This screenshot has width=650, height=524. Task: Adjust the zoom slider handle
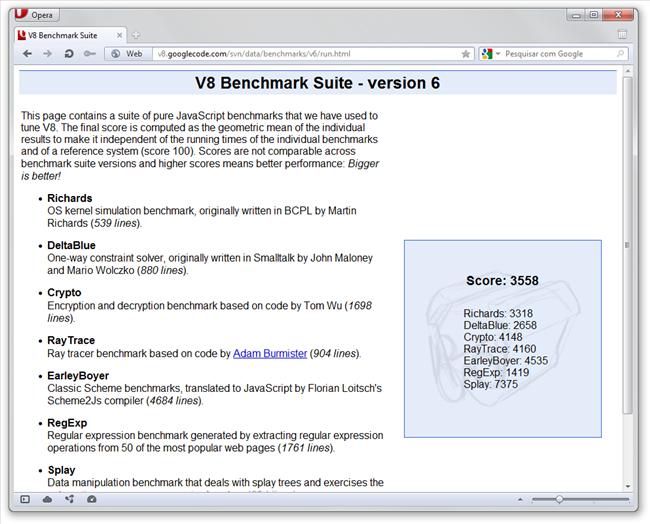pyautogui.click(x=559, y=500)
